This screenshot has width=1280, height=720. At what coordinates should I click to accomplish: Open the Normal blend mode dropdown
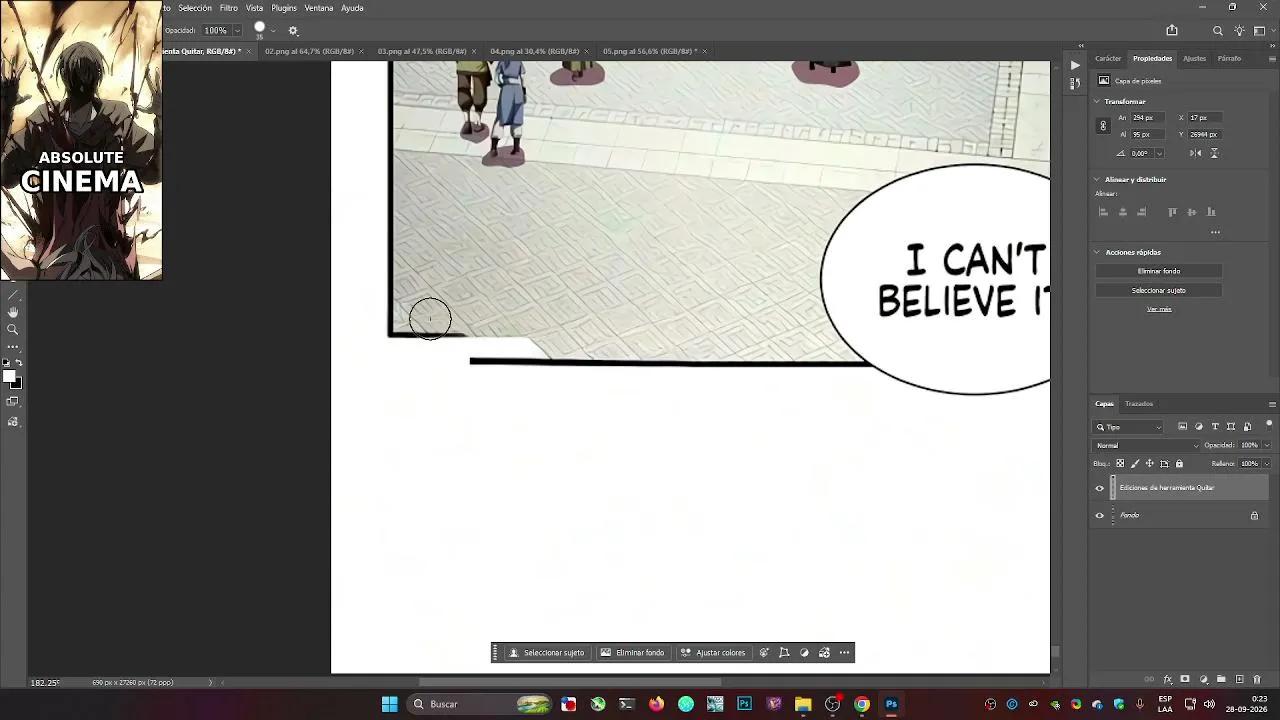1147,446
